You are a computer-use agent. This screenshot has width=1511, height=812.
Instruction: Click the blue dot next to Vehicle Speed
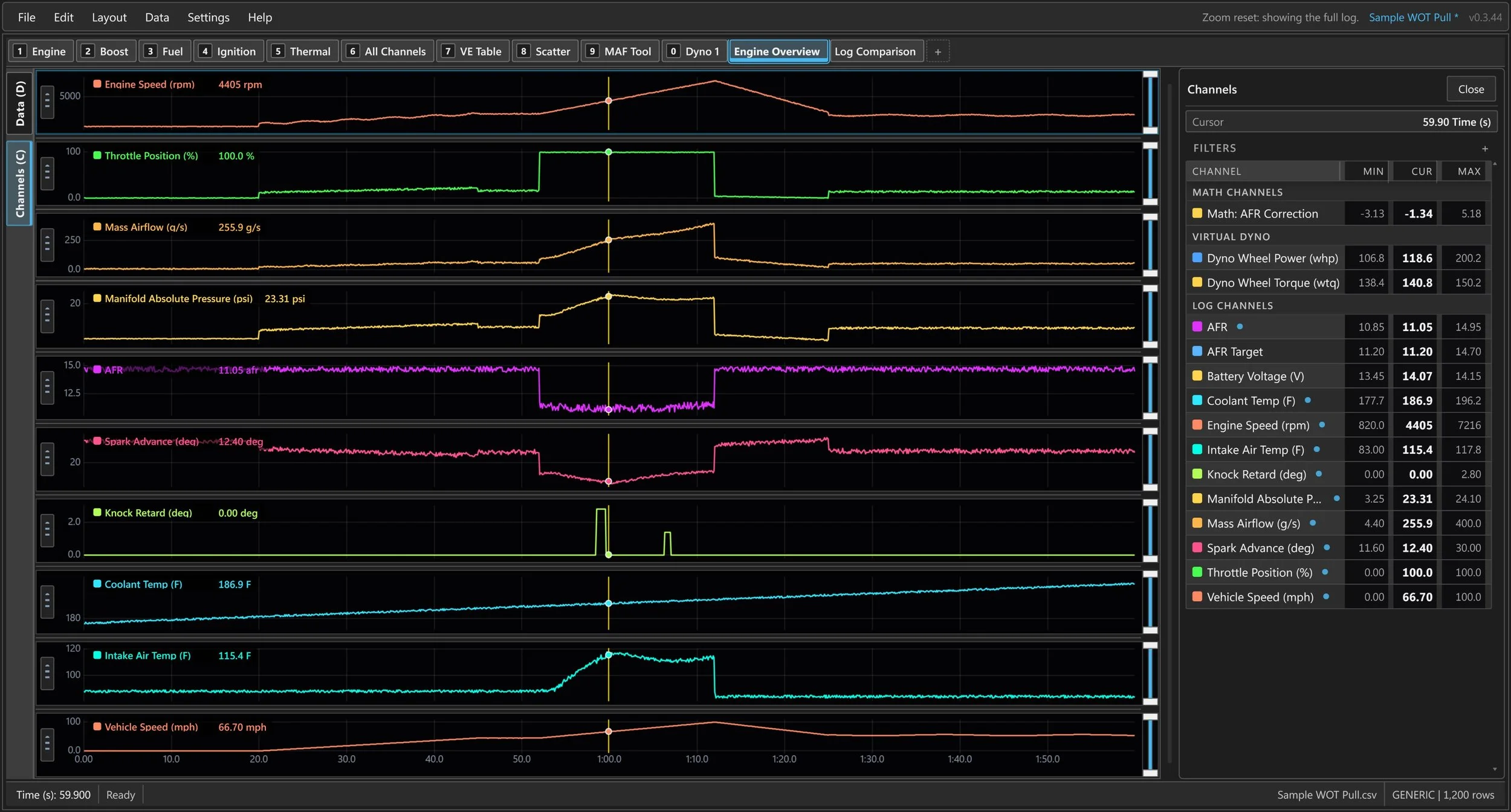point(1326,597)
